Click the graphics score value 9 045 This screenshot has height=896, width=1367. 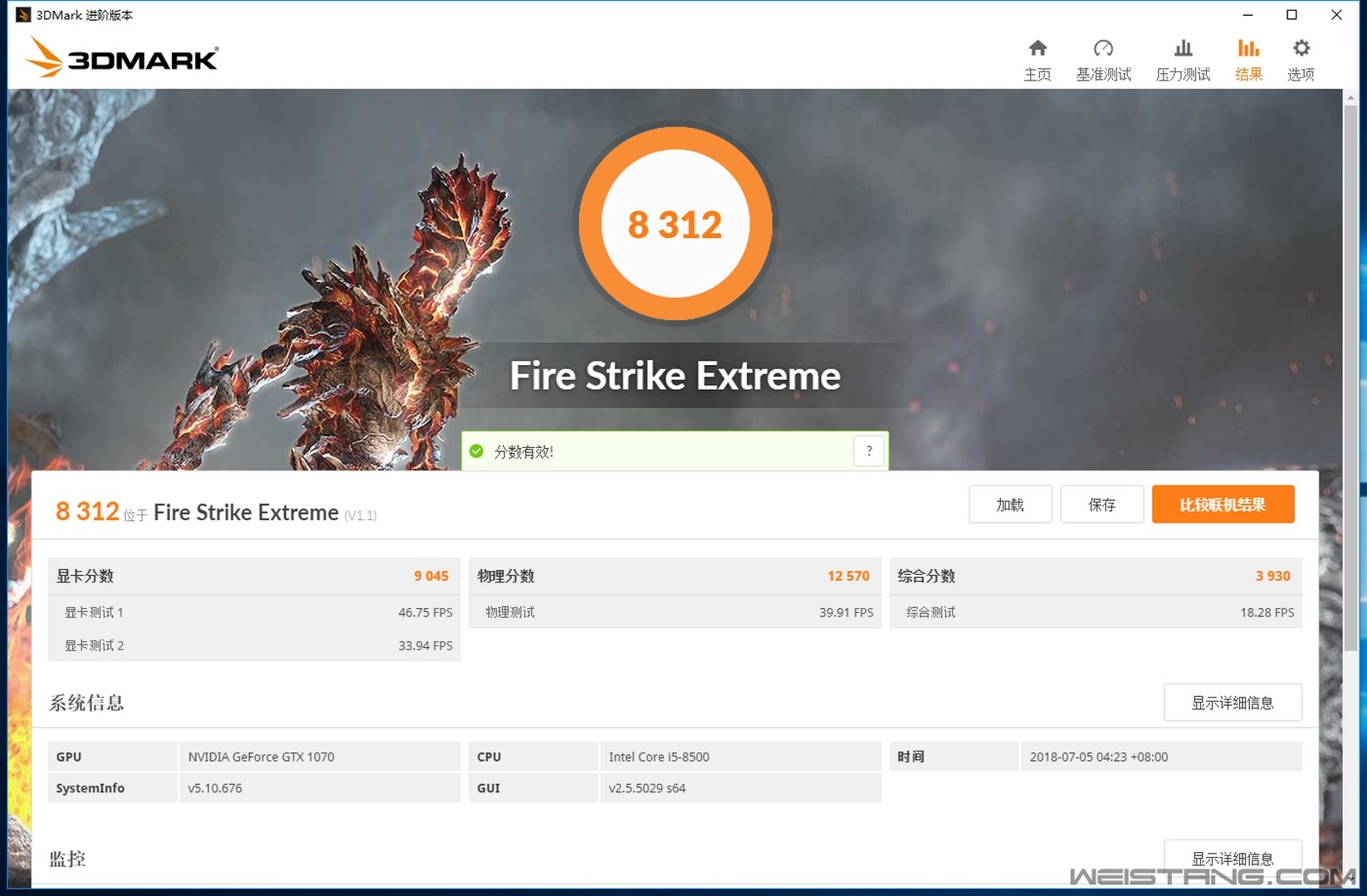coord(432,576)
